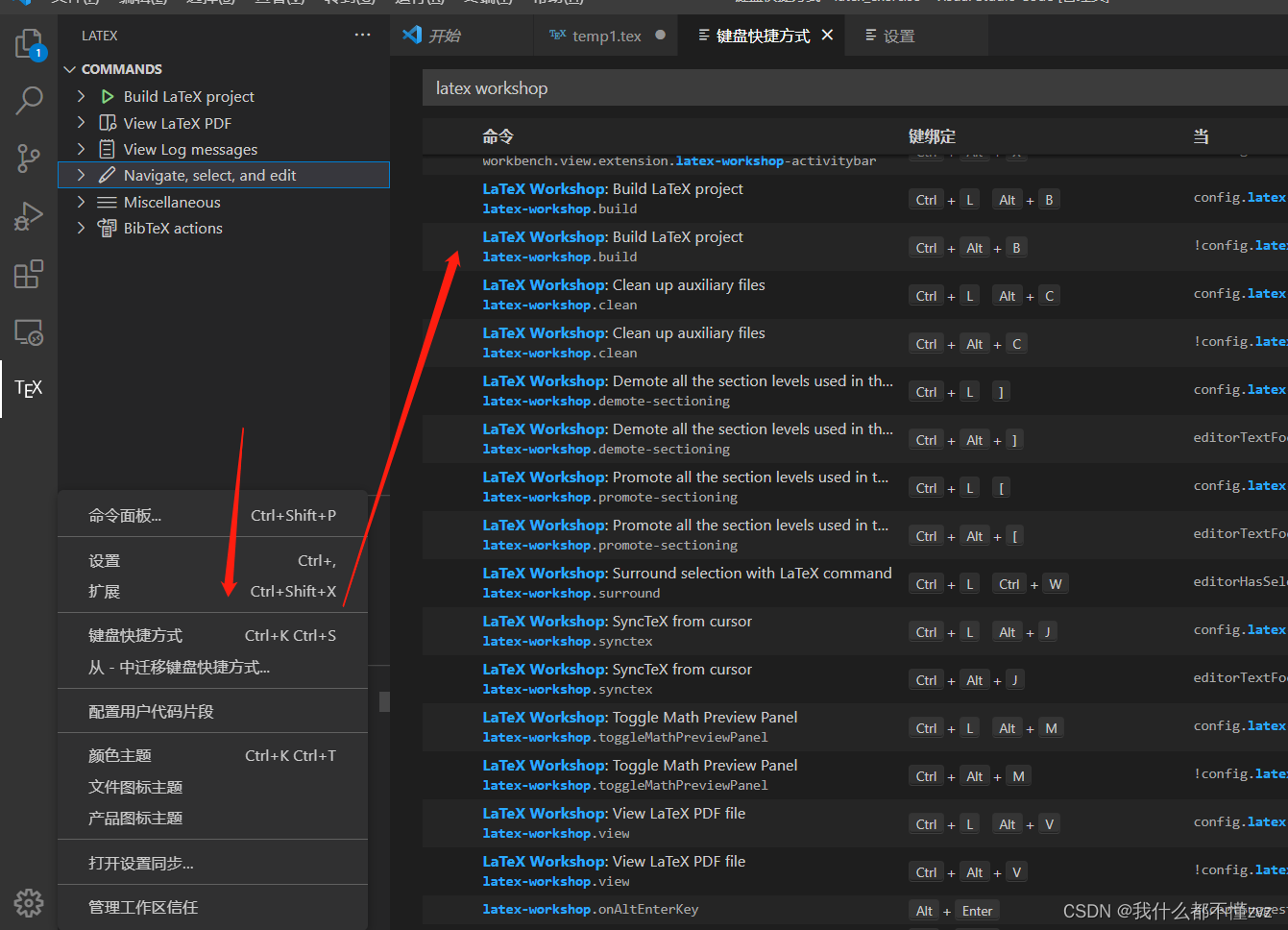1288x930 pixels.
Task: Select Demote sectioning Ctrl+L ] row
Action: (x=855, y=391)
